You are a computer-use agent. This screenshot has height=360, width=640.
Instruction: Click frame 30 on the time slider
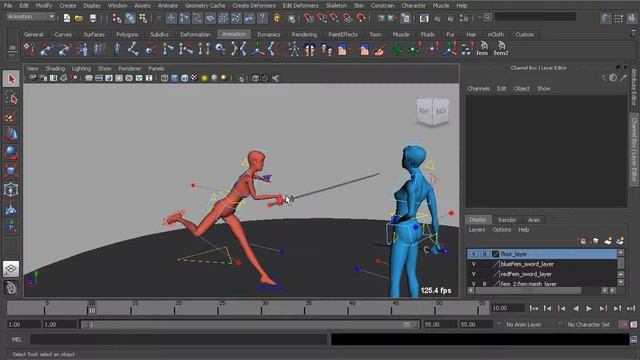point(265,308)
